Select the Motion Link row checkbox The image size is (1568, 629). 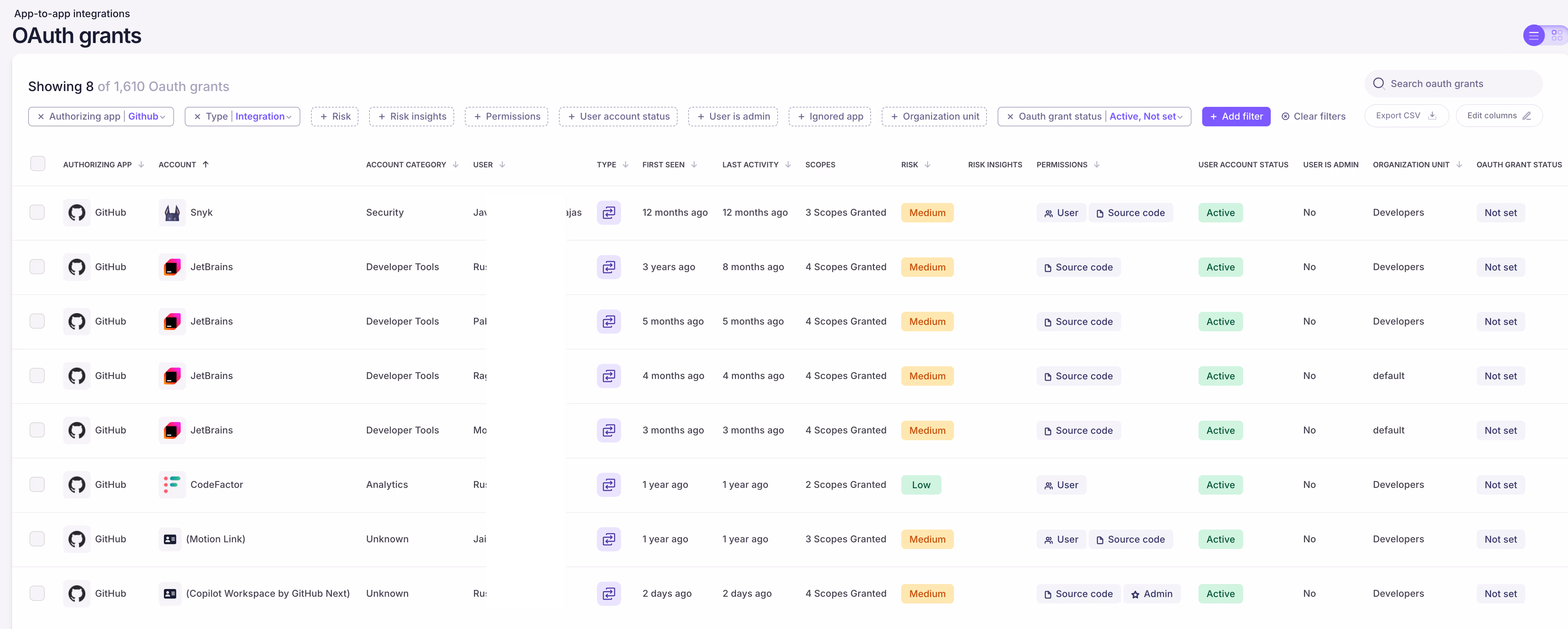(37, 539)
